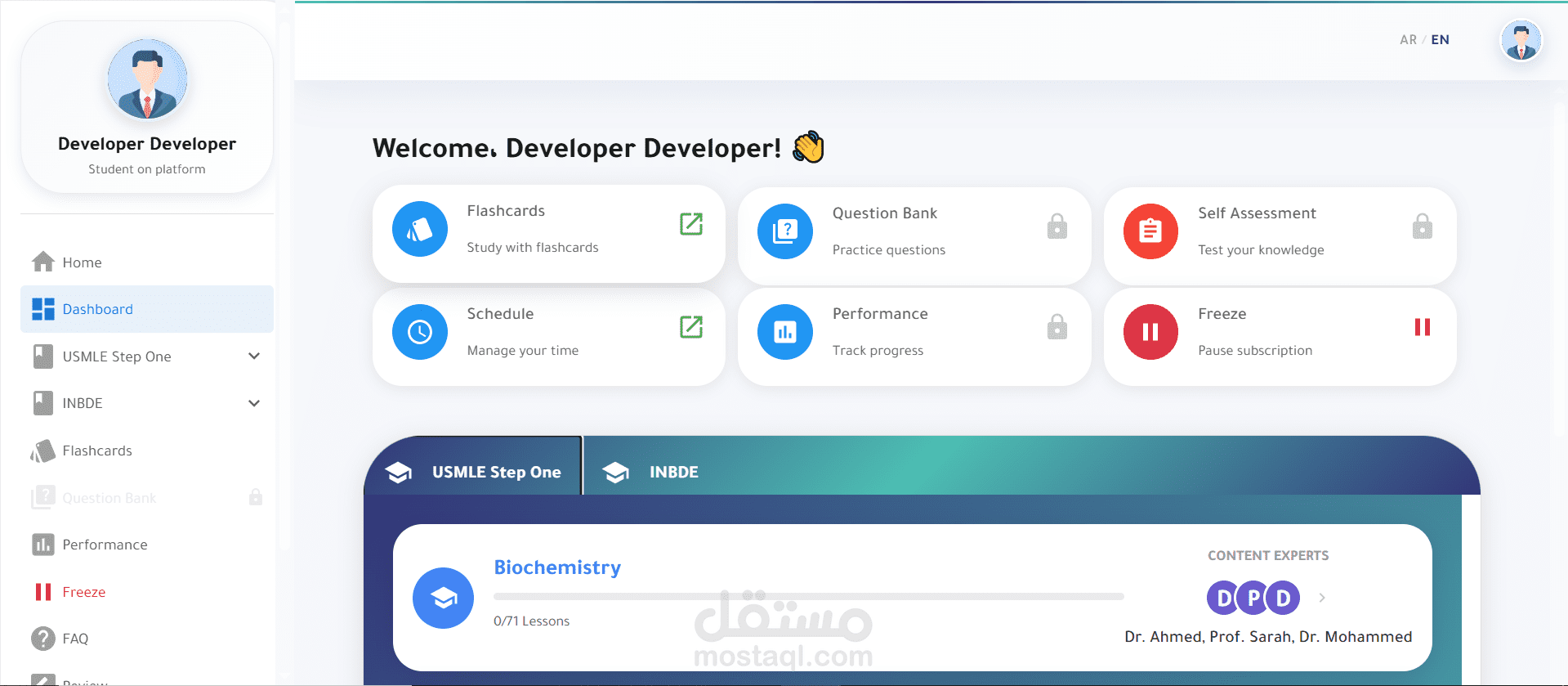Viewport: 1568px width, 686px height.
Task: Select the INBDE tab label
Action: click(674, 472)
